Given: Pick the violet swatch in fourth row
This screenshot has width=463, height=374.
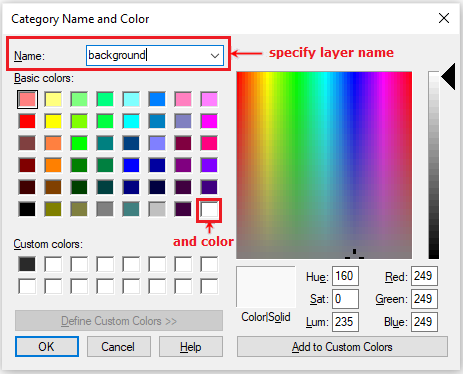Looking at the screenshot, I should [209, 165].
